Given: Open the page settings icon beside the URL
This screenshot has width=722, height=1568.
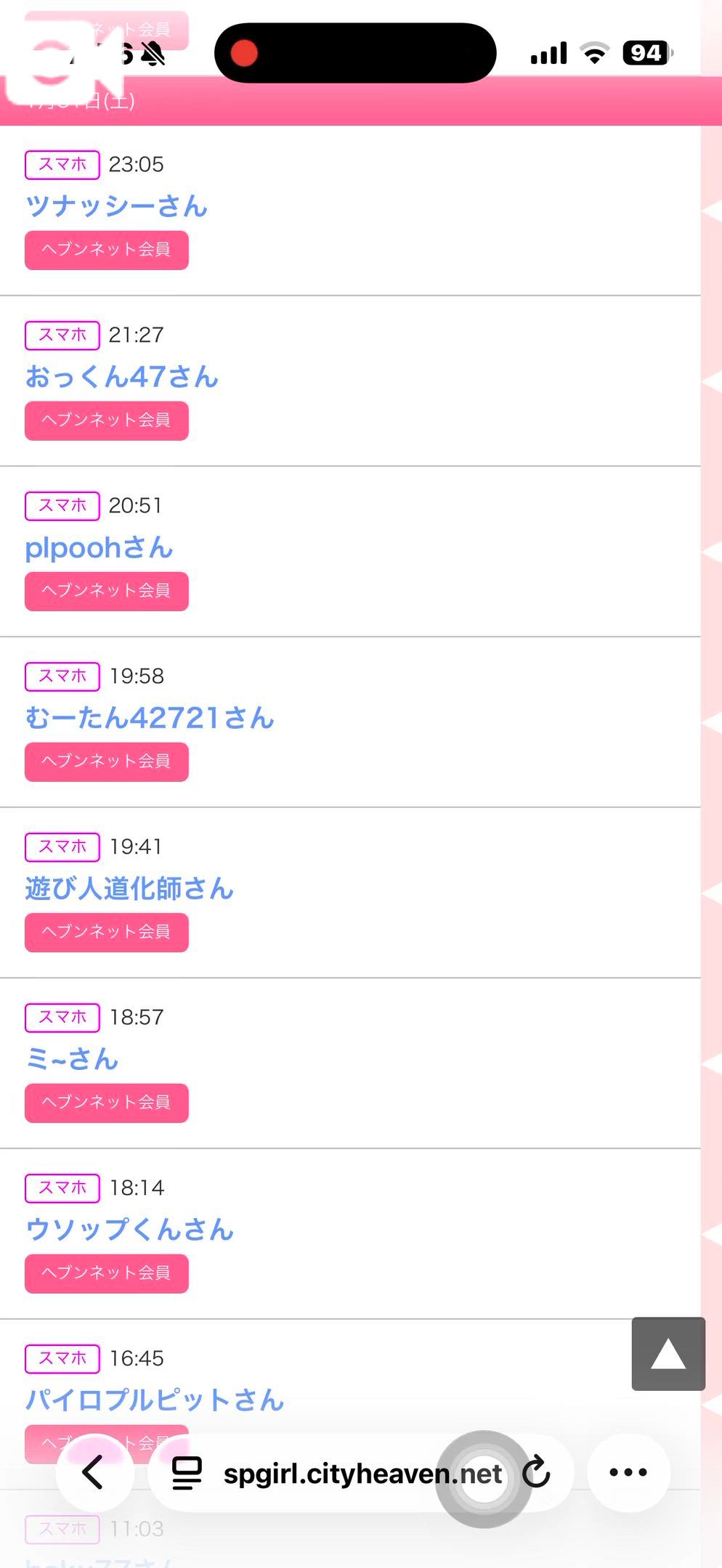Looking at the screenshot, I should click(x=187, y=1473).
